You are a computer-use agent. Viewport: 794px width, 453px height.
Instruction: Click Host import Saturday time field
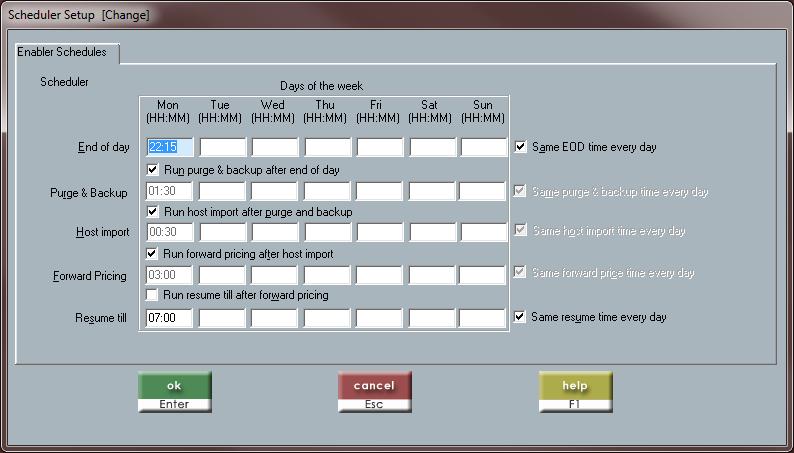coord(432,232)
